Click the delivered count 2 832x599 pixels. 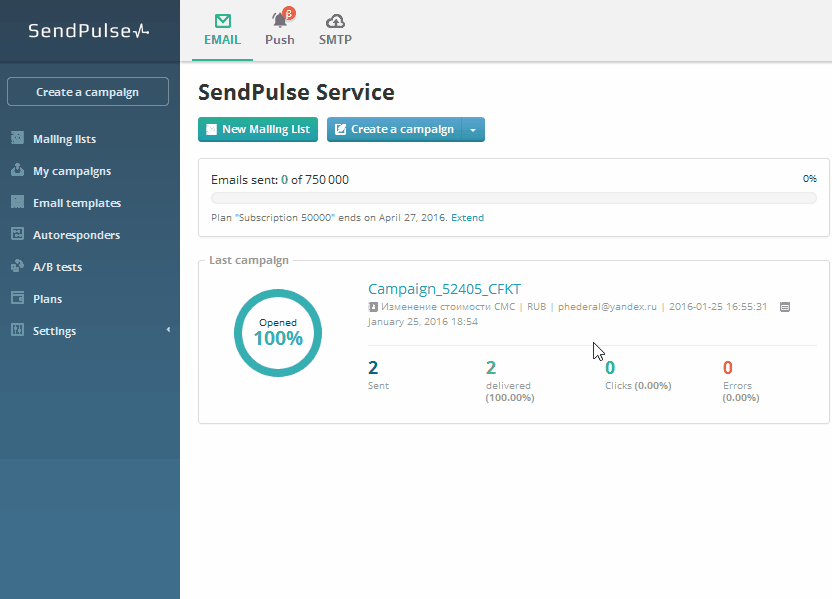491,367
